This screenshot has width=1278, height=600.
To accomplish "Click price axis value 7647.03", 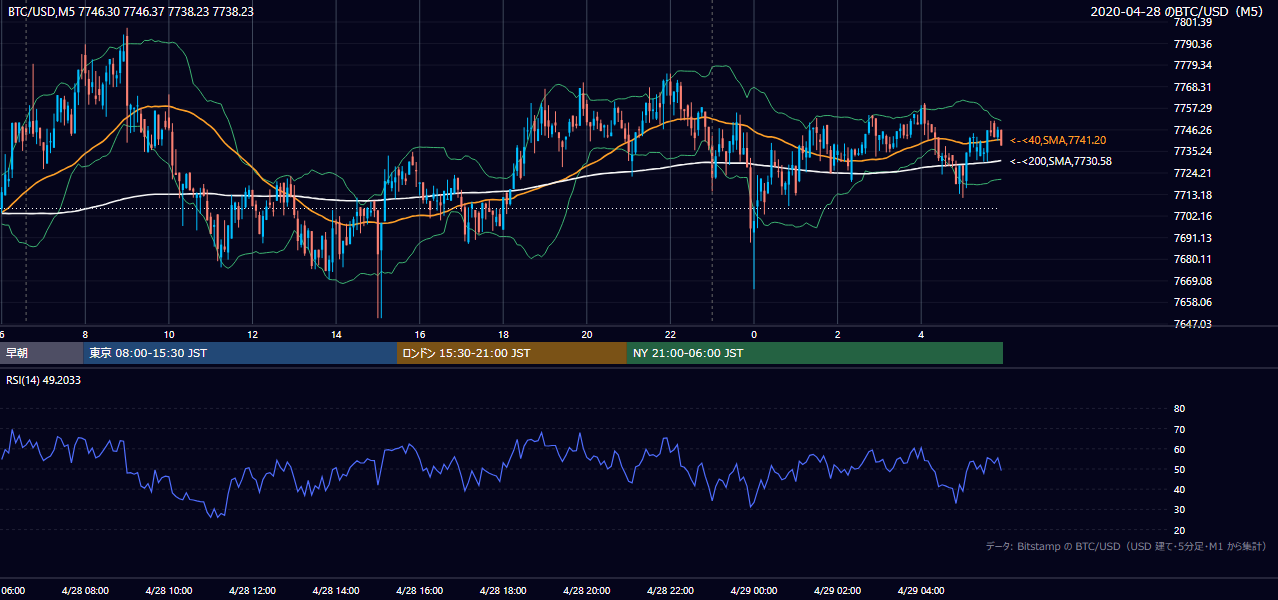I will 1193,324.
